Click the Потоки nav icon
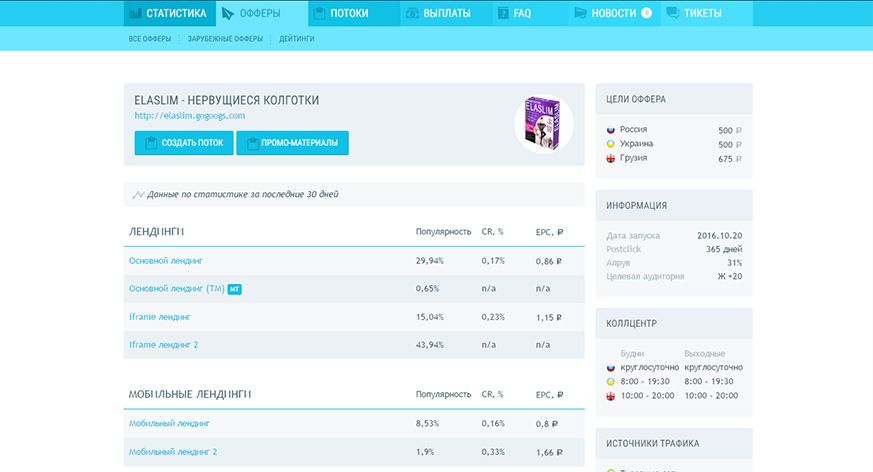The height and width of the screenshot is (472, 873). [317, 13]
